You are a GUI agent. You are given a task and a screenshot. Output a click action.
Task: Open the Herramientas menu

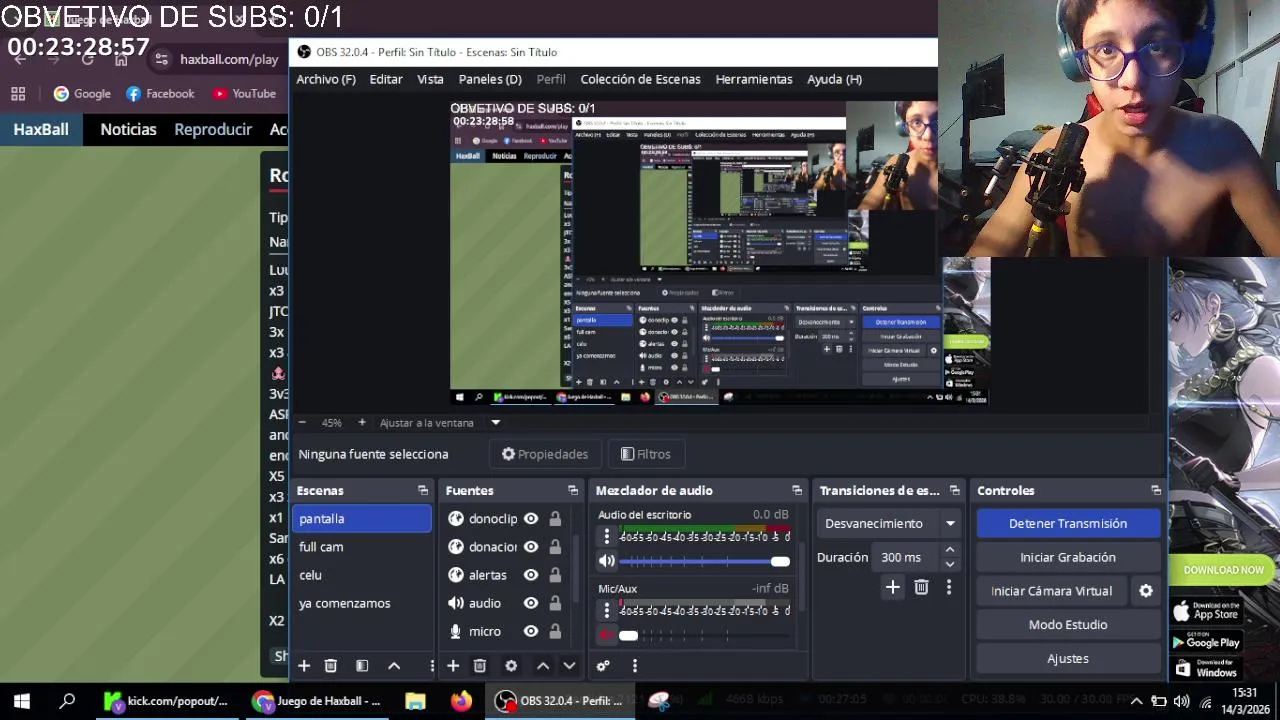[754, 79]
